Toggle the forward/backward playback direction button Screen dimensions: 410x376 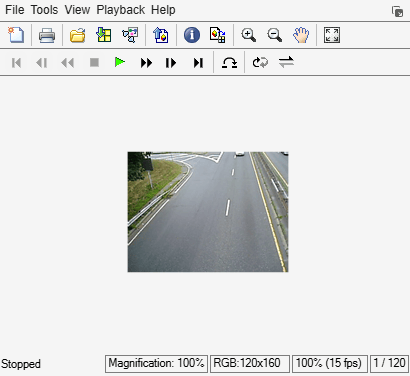(x=286, y=62)
